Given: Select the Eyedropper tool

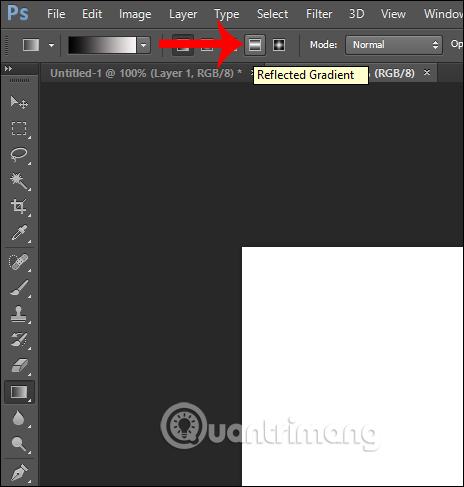Looking at the screenshot, I should (x=19, y=232).
